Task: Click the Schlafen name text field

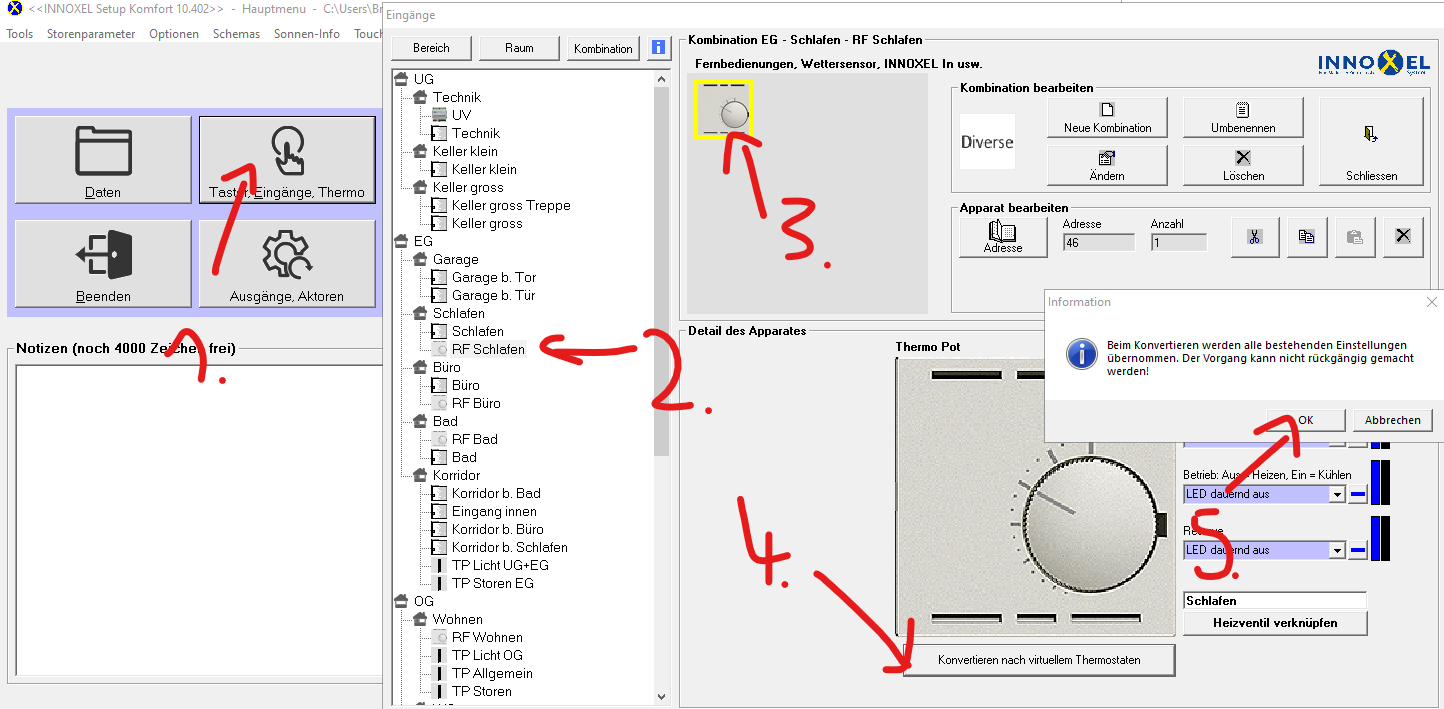Action: click(1275, 601)
